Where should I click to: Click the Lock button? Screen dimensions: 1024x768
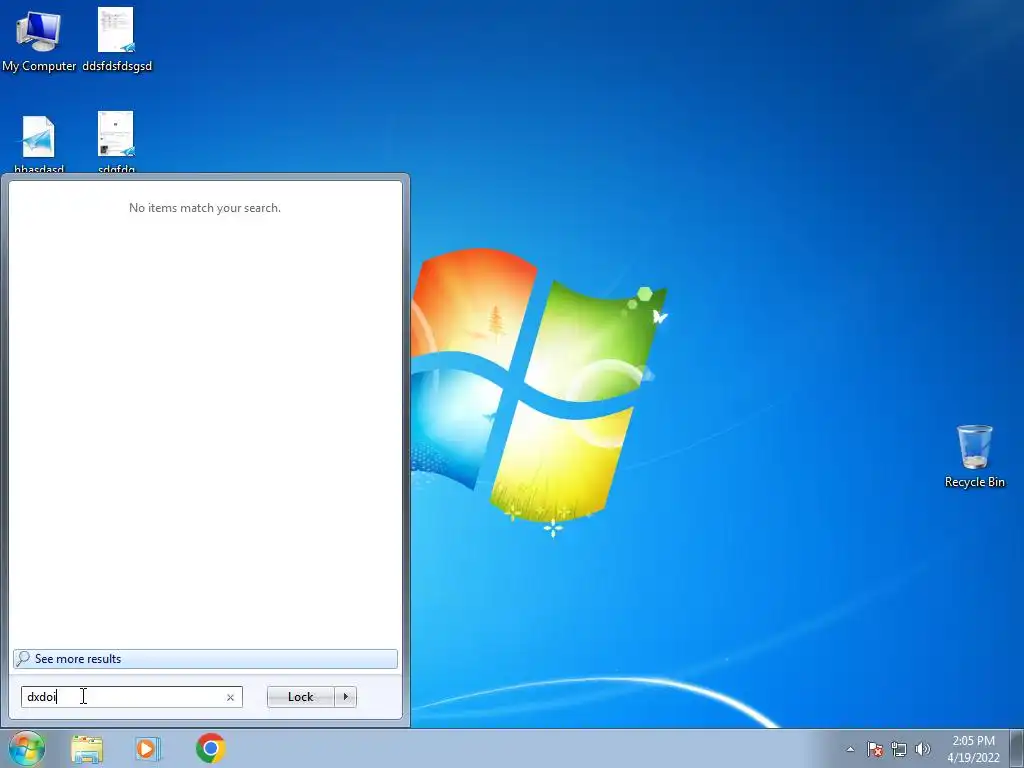[x=300, y=697]
